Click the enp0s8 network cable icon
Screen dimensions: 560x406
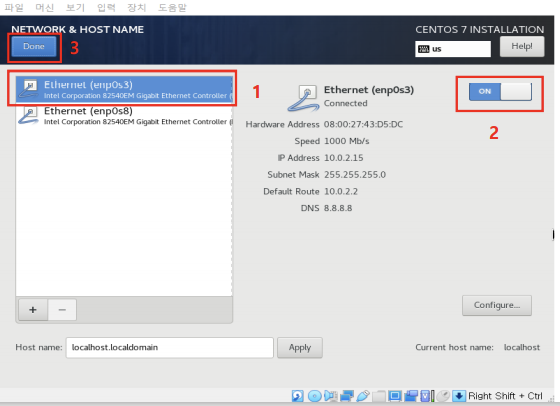(x=29, y=116)
